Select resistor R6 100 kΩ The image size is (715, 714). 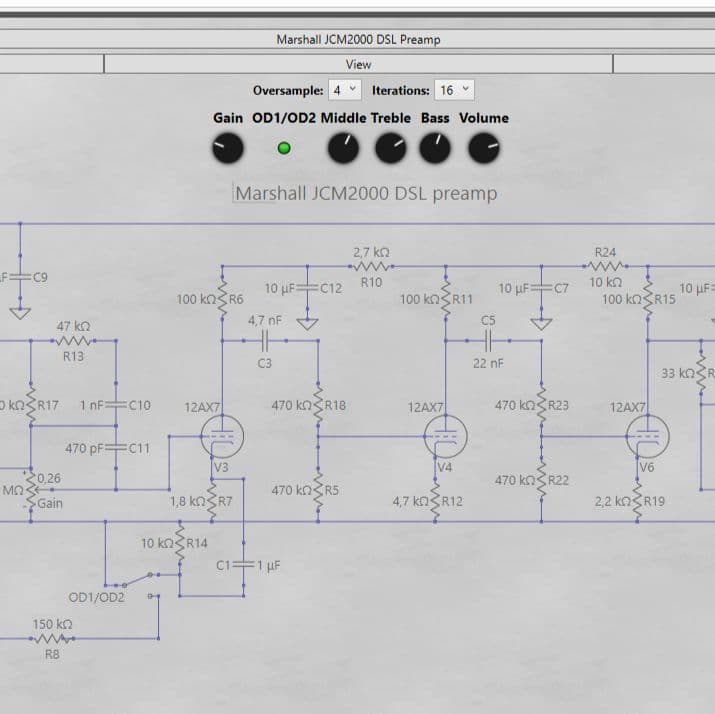tap(222, 298)
